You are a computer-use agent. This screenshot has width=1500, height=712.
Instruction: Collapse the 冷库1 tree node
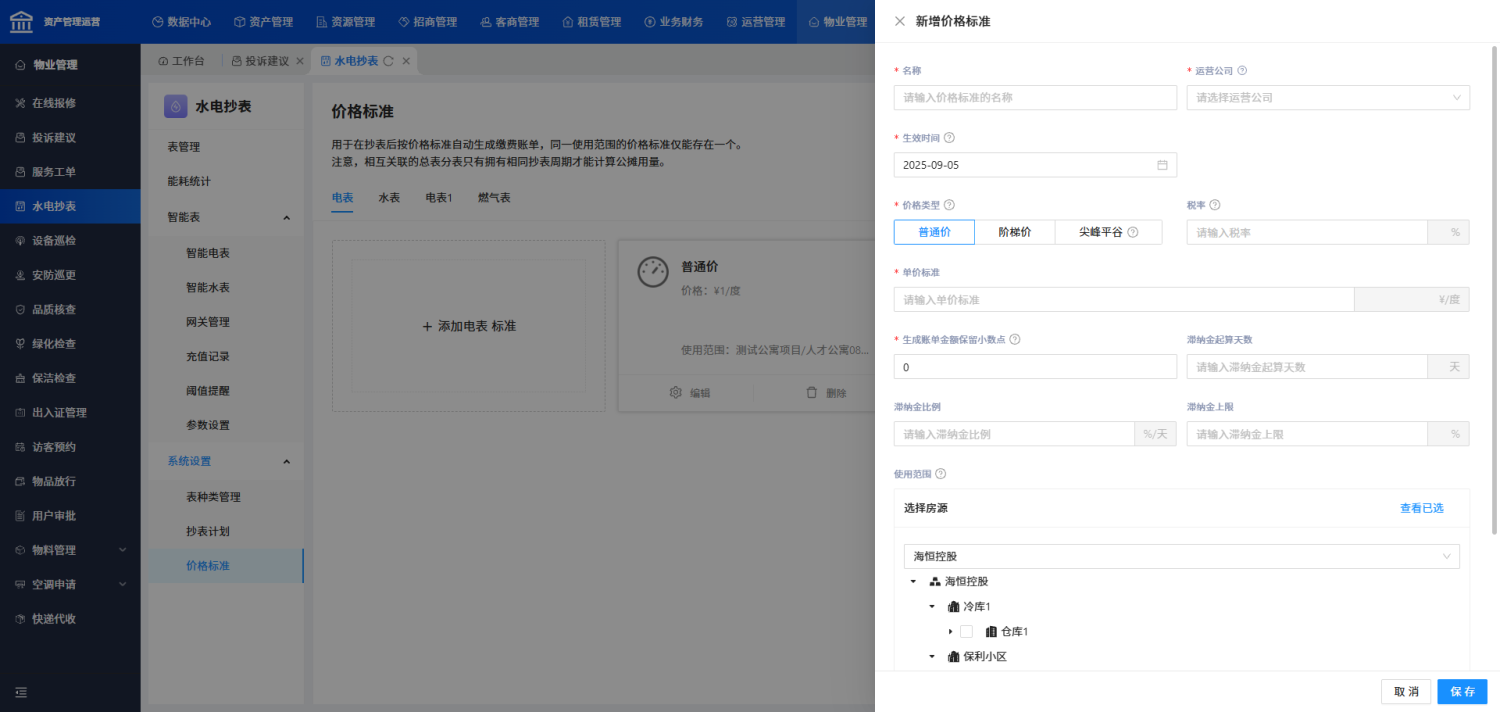(932, 607)
